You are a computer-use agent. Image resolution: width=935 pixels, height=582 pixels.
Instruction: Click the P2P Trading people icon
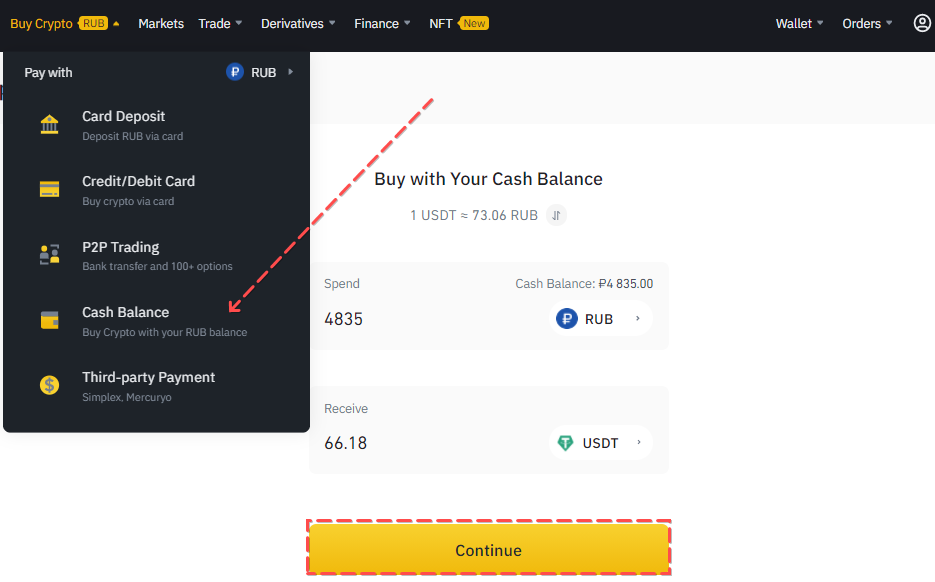click(49, 255)
